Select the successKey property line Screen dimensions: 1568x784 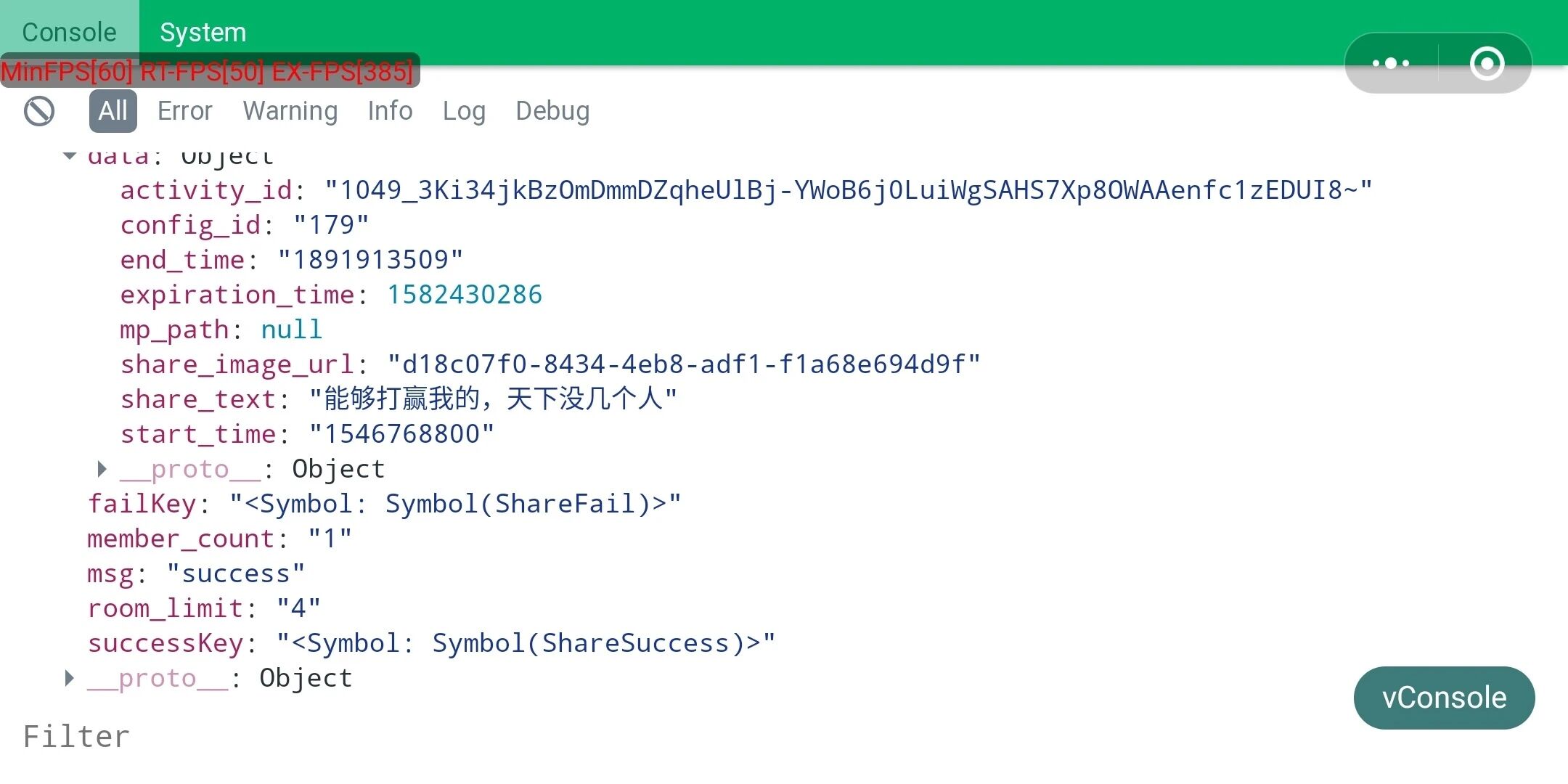click(x=166, y=644)
